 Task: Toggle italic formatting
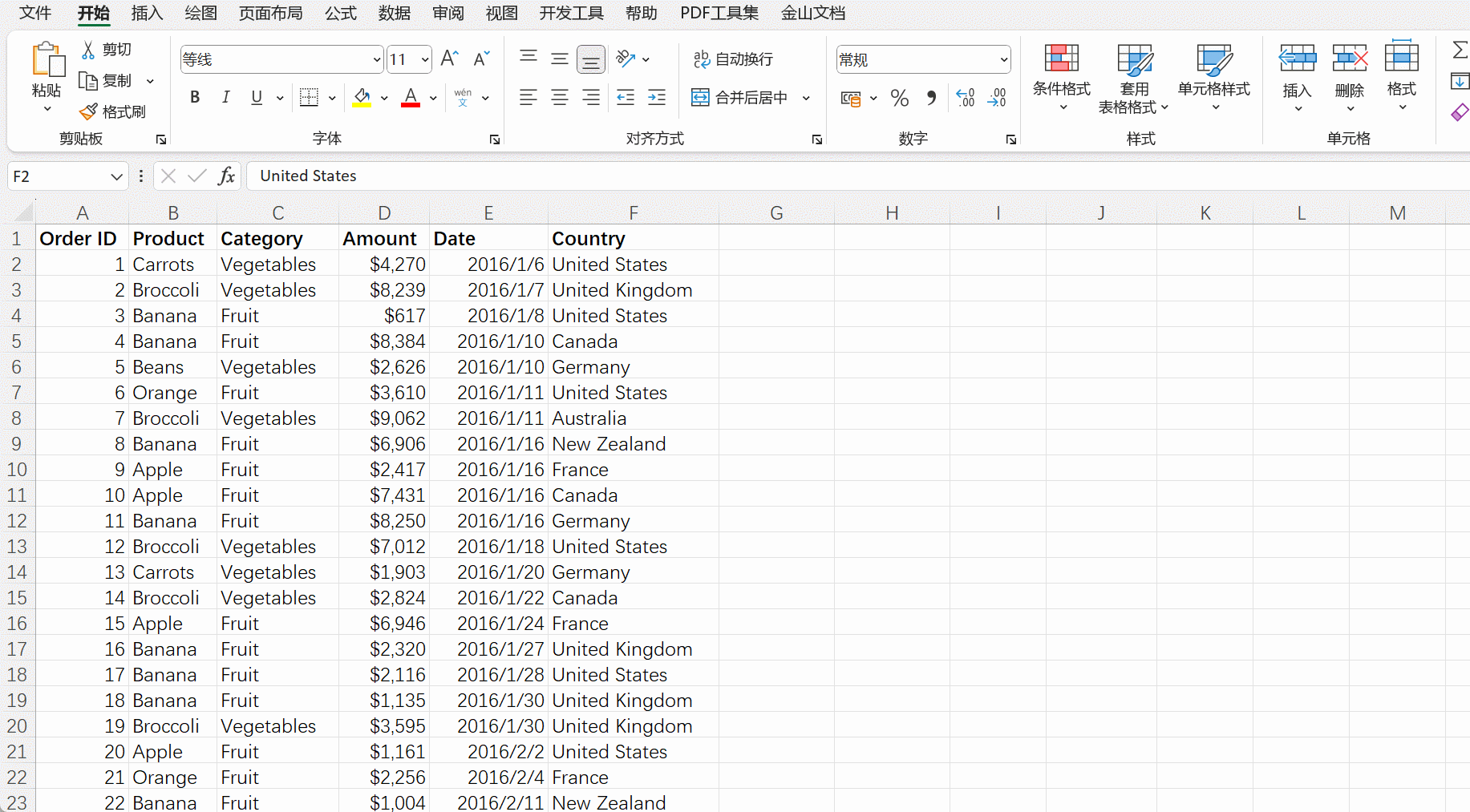coord(225,98)
